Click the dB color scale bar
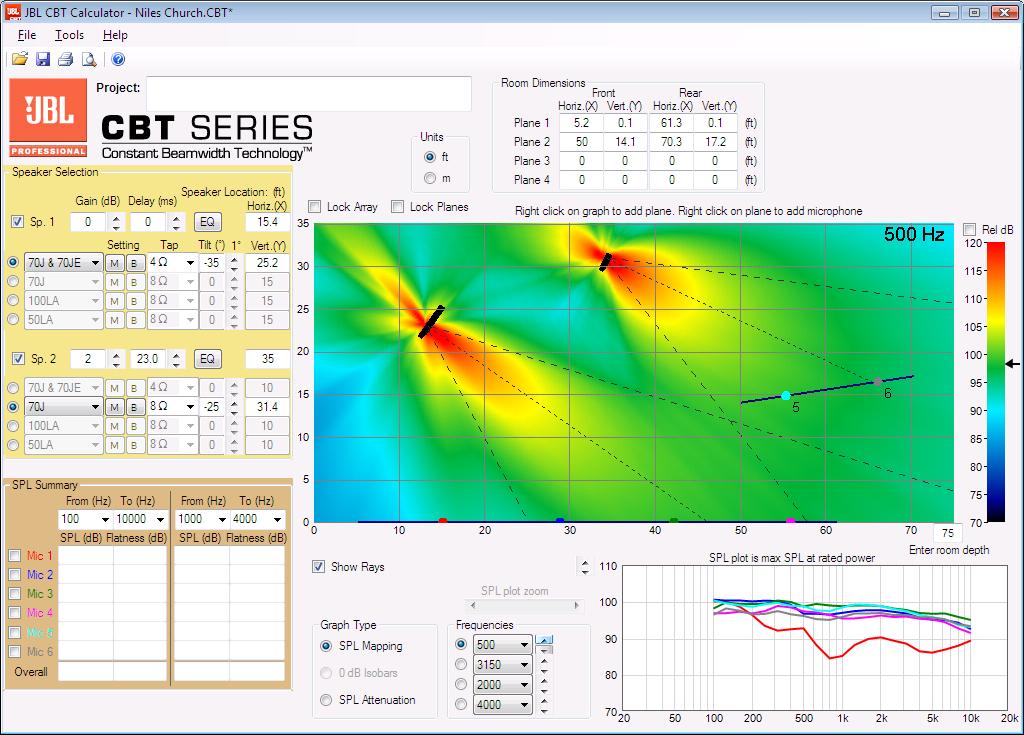 (x=995, y=382)
